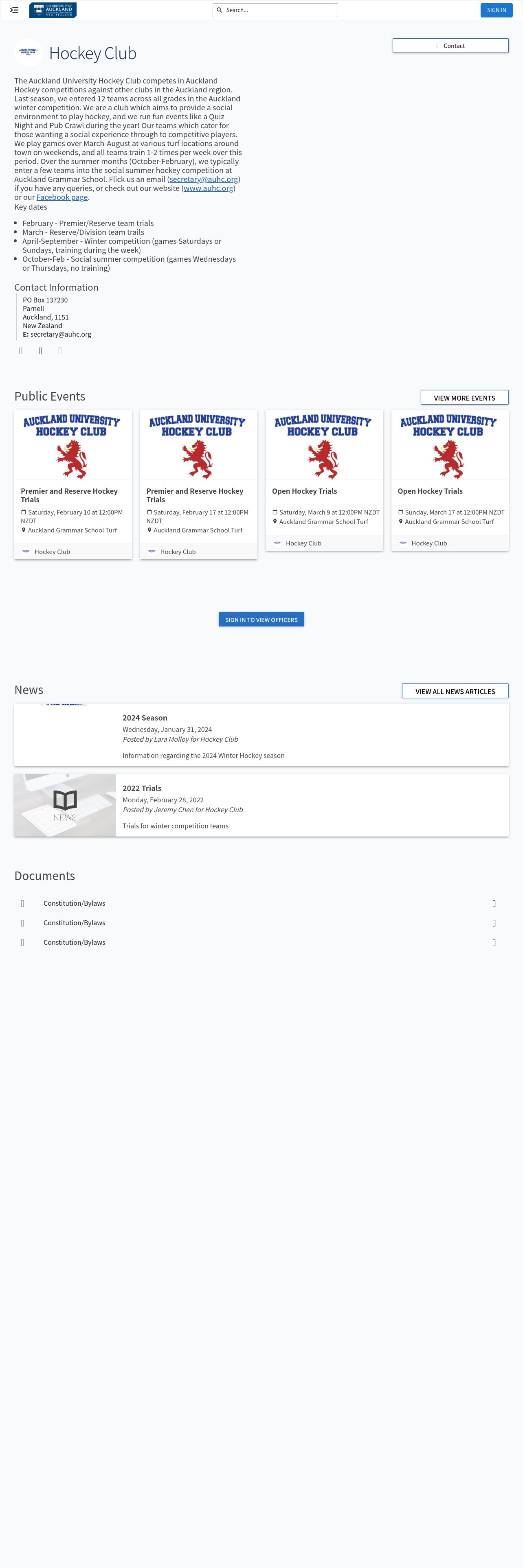Click 'Posted by Lara Molloy for Hockey Club' text

pyautogui.click(x=180, y=740)
